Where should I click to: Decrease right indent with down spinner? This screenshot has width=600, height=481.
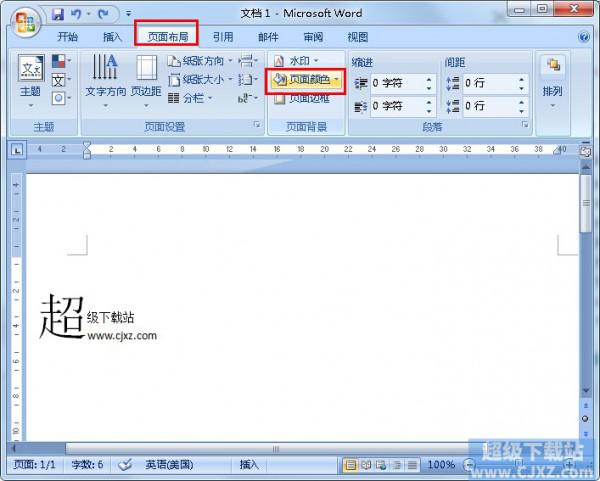(429, 111)
